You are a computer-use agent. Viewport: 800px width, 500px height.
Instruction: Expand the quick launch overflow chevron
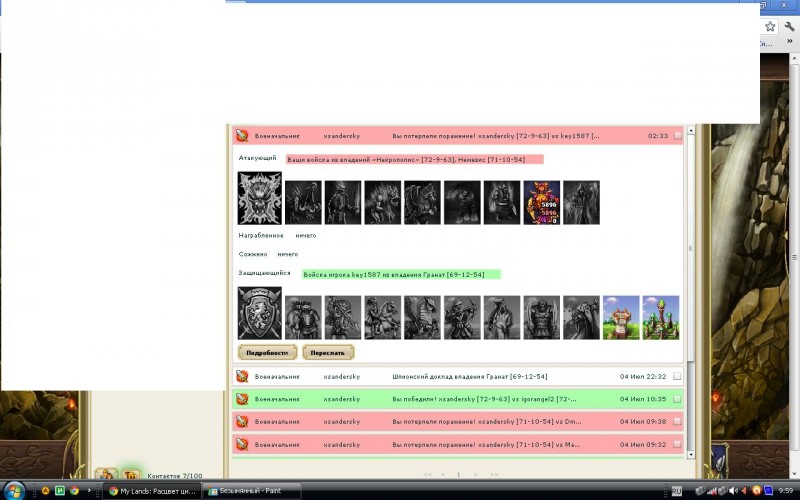[x=89, y=491]
